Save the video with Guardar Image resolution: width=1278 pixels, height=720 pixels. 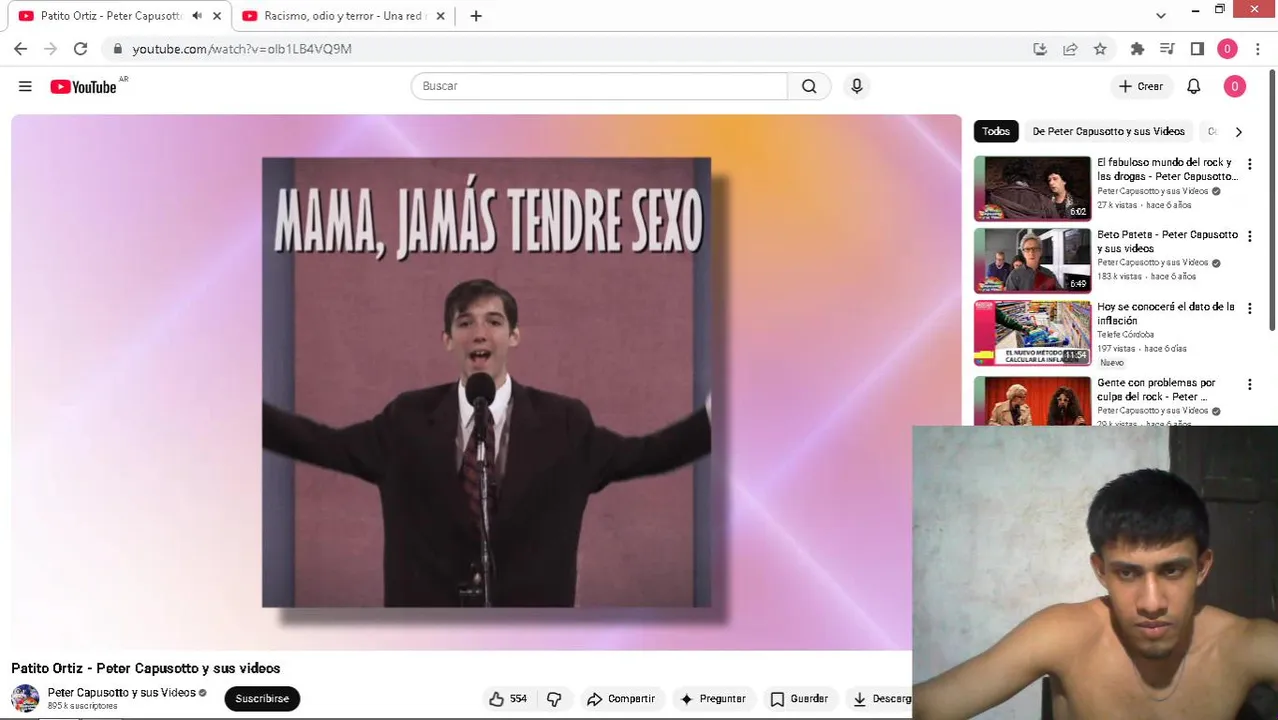point(799,699)
